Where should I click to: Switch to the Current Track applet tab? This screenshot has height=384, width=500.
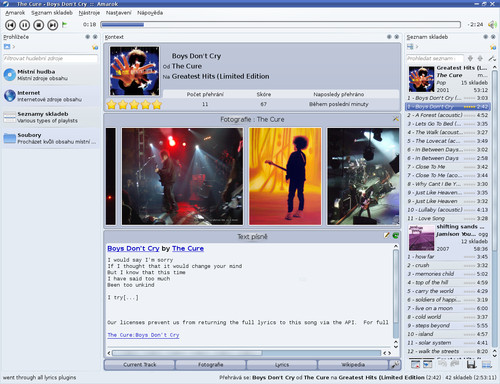pyautogui.click(x=139, y=365)
